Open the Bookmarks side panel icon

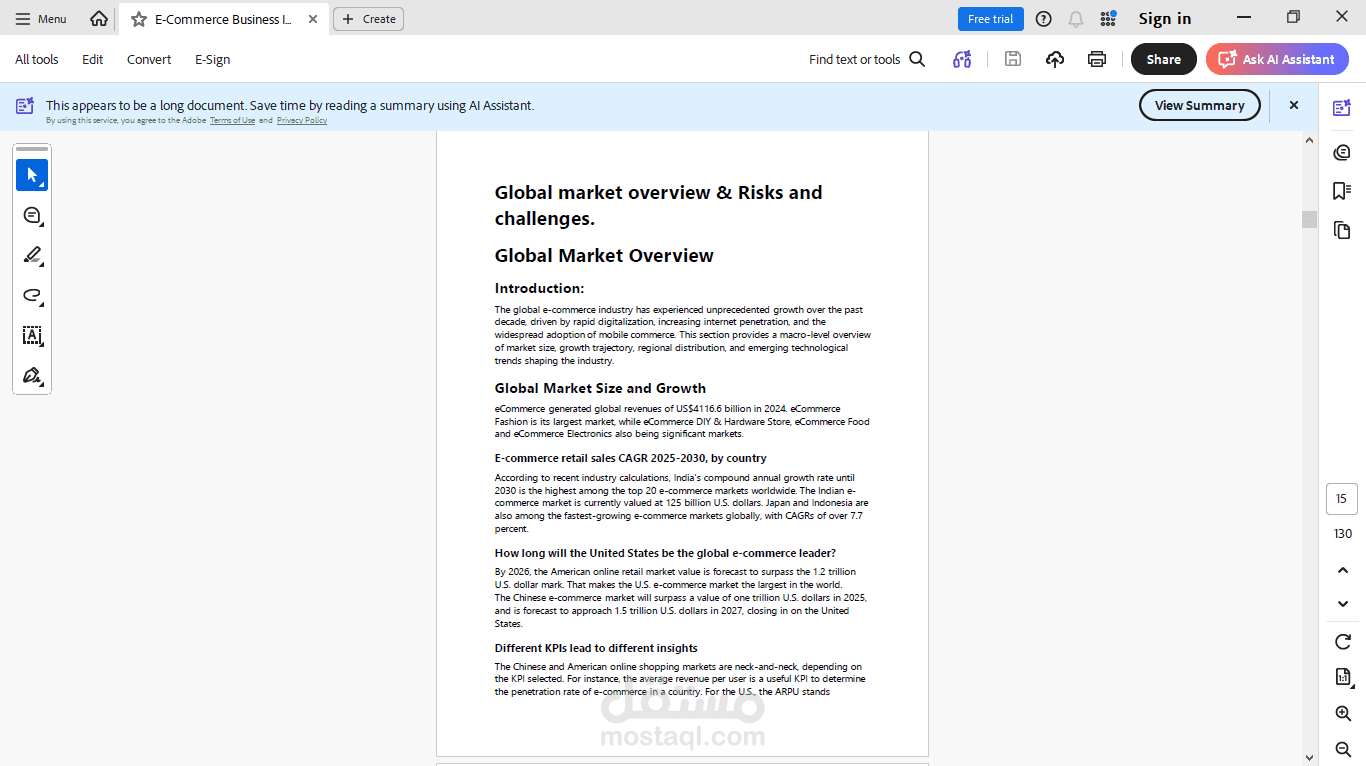pyautogui.click(x=1342, y=191)
